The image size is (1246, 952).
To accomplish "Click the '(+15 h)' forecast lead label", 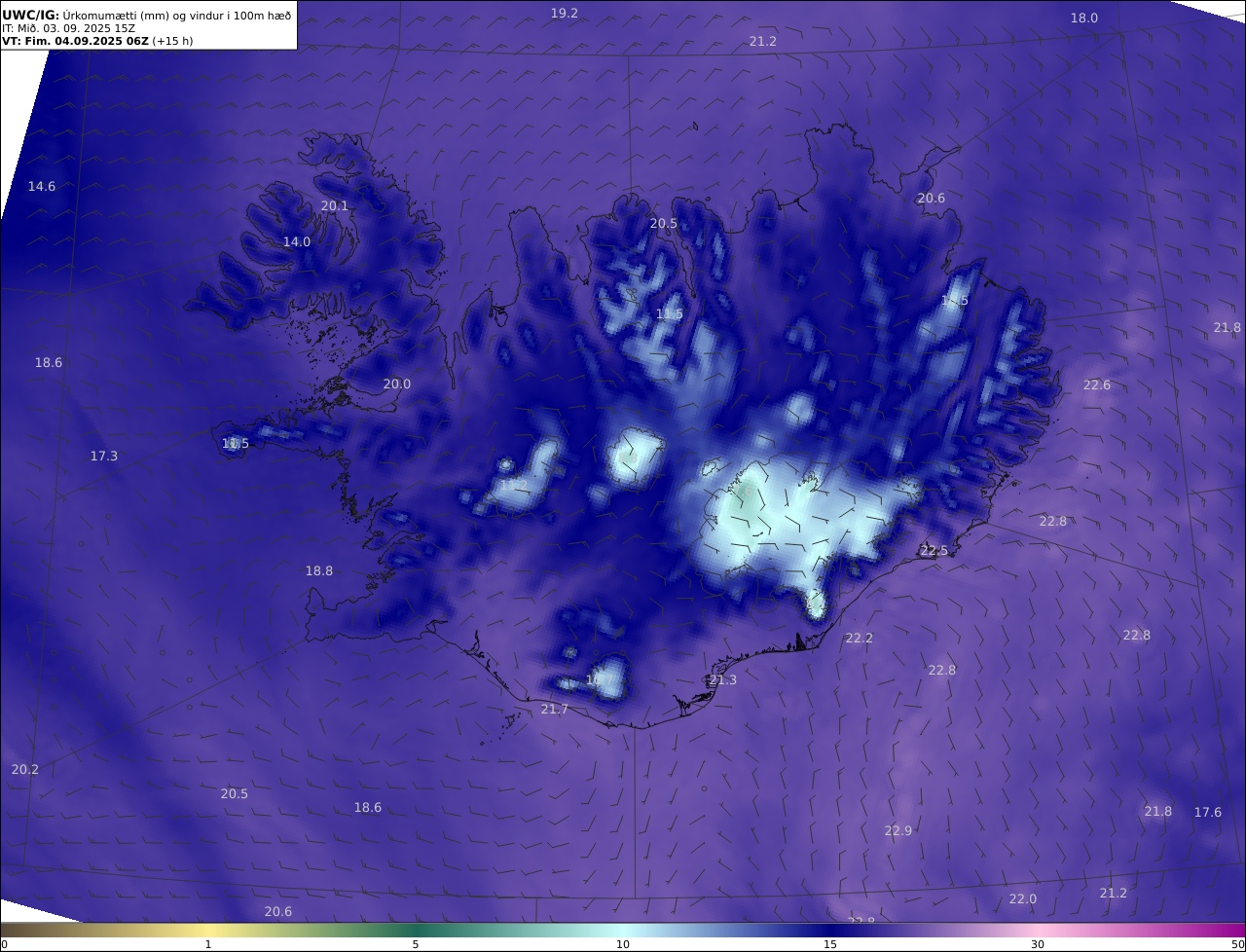I will pos(172,41).
